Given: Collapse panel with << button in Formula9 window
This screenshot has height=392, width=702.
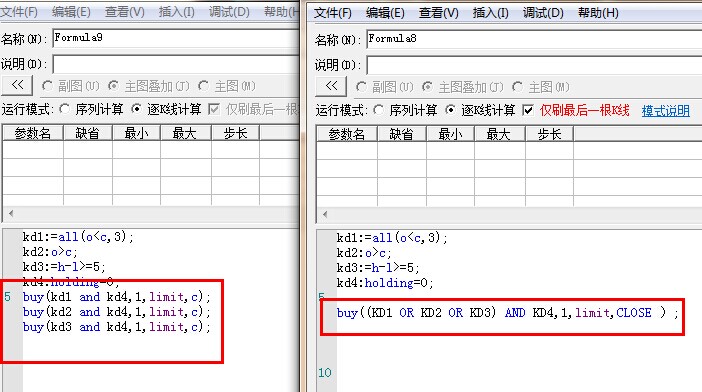Looking at the screenshot, I should (17, 85).
